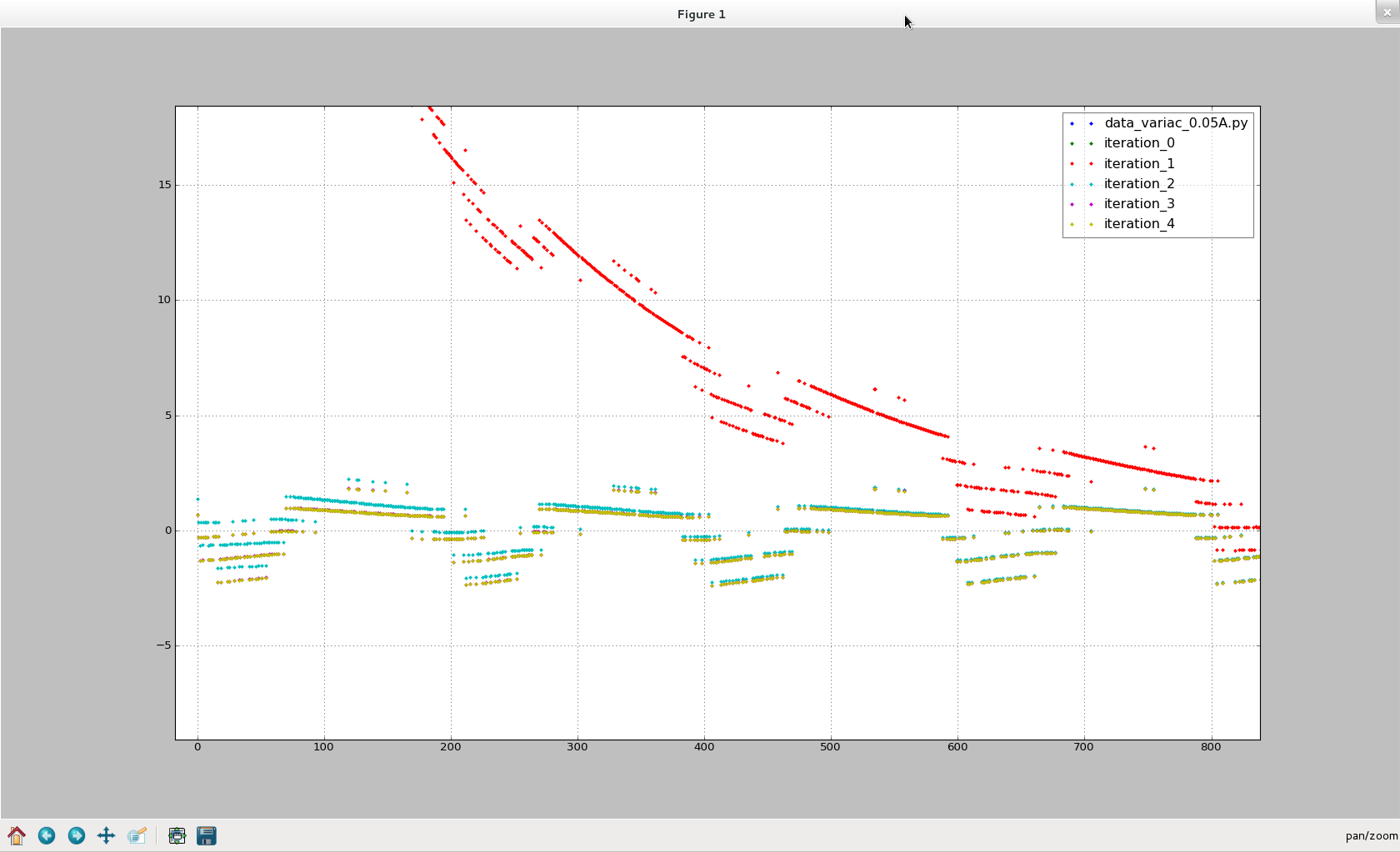This screenshot has width=1400, height=852.
Task: Click the y-axis tick label −5
Action: click(163, 645)
